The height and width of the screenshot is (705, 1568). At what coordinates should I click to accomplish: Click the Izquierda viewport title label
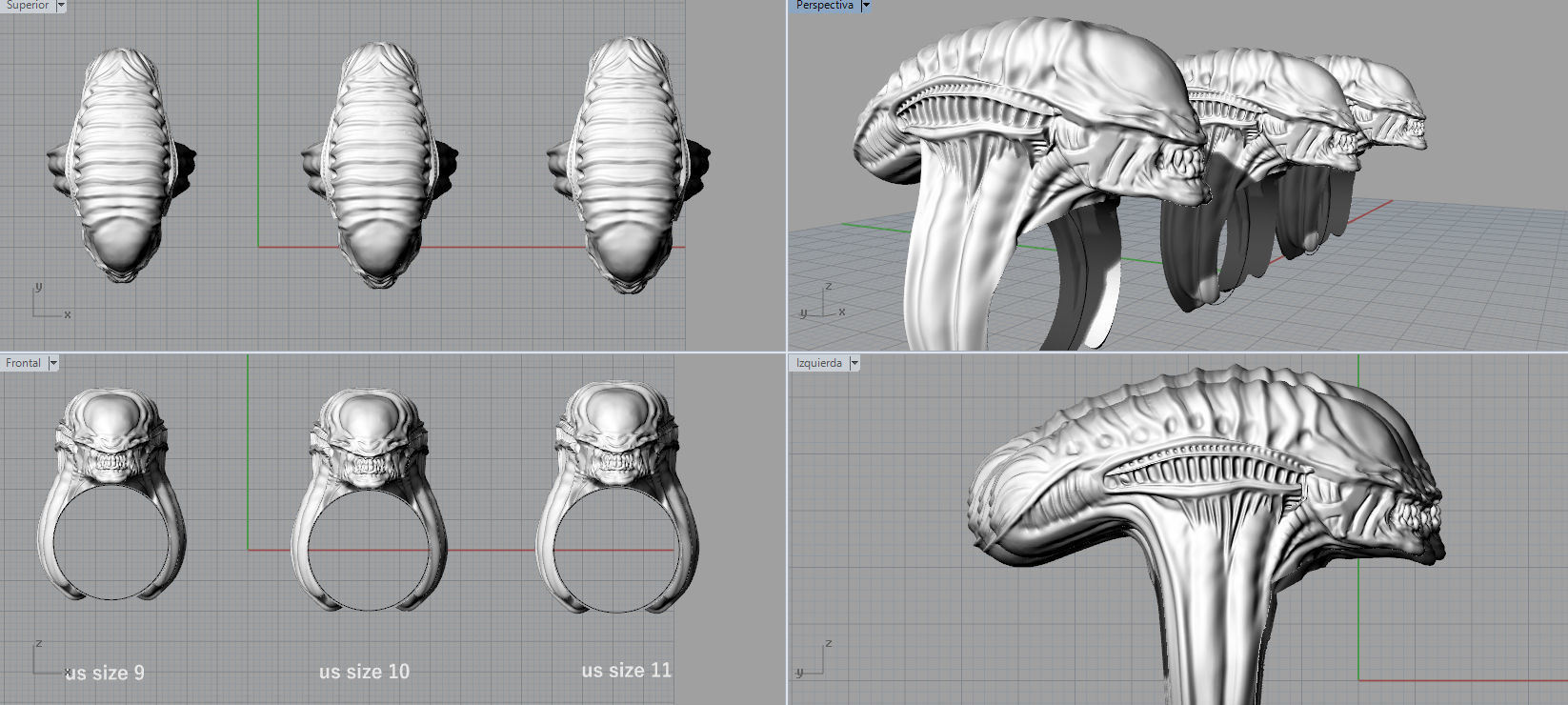click(x=819, y=363)
